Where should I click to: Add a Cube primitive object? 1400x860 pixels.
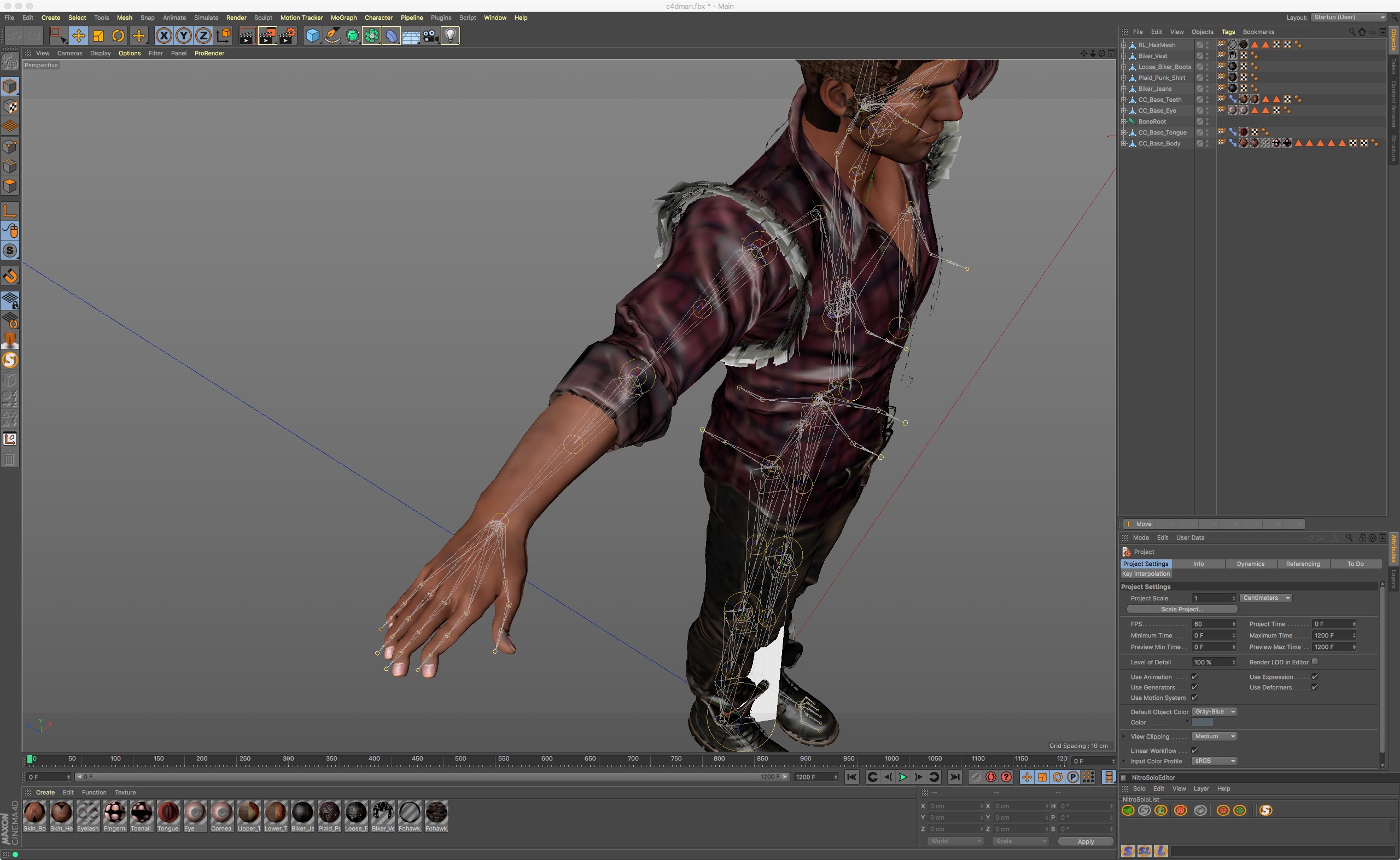coord(312,36)
